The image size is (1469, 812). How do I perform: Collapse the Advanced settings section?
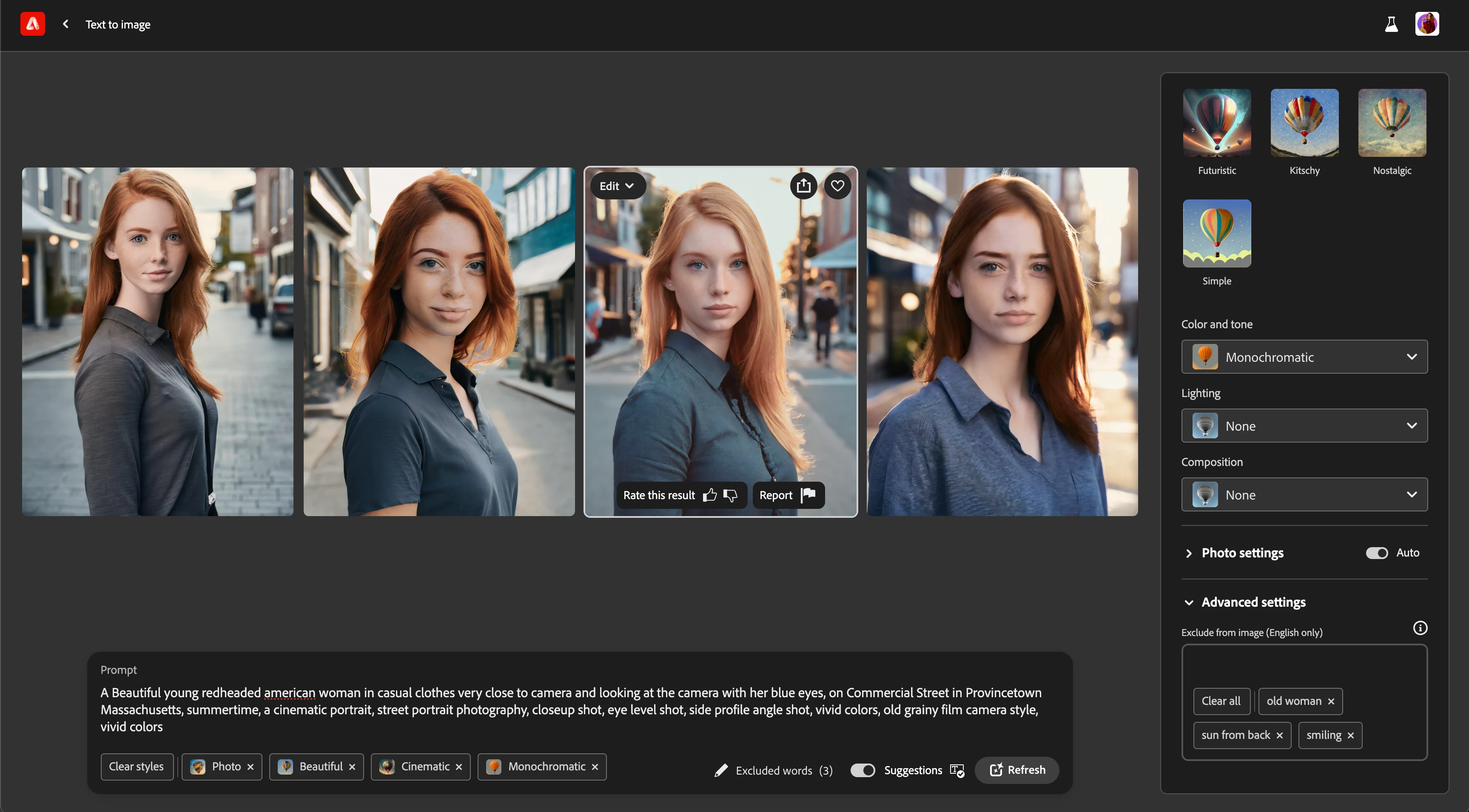coord(1188,602)
